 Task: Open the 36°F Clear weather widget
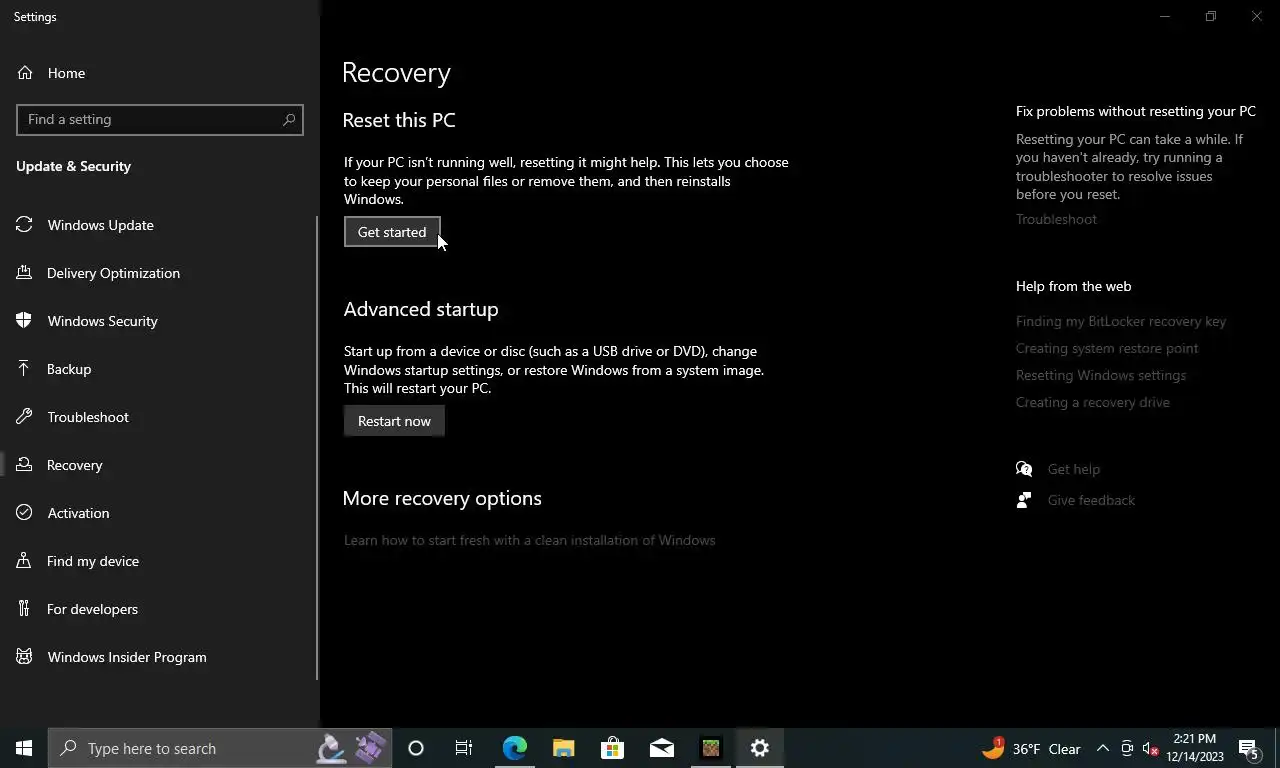coord(1031,748)
